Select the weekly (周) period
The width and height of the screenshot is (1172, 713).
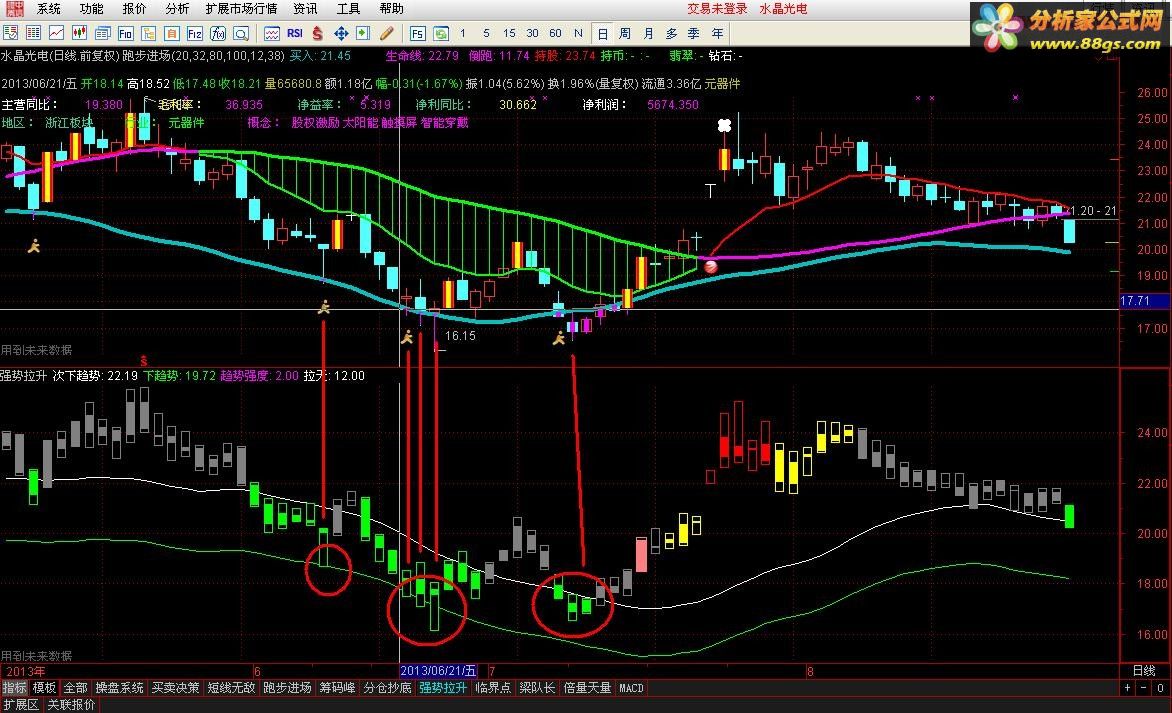pyautogui.click(x=625, y=34)
